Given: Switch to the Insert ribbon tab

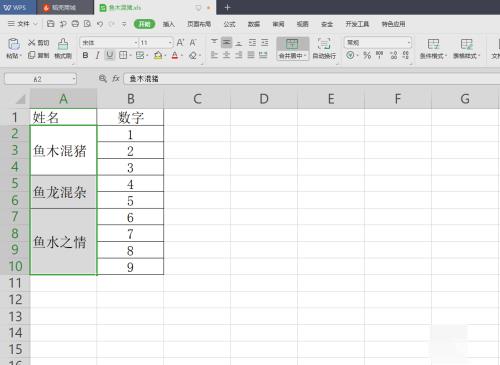Looking at the screenshot, I should [168, 24].
